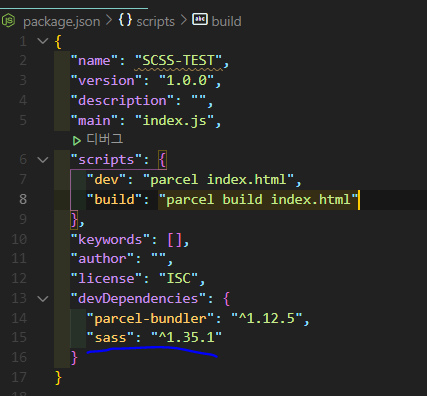Collapse the devDependencies fold arrow
The height and width of the screenshot is (396, 427).
click(x=43, y=298)
